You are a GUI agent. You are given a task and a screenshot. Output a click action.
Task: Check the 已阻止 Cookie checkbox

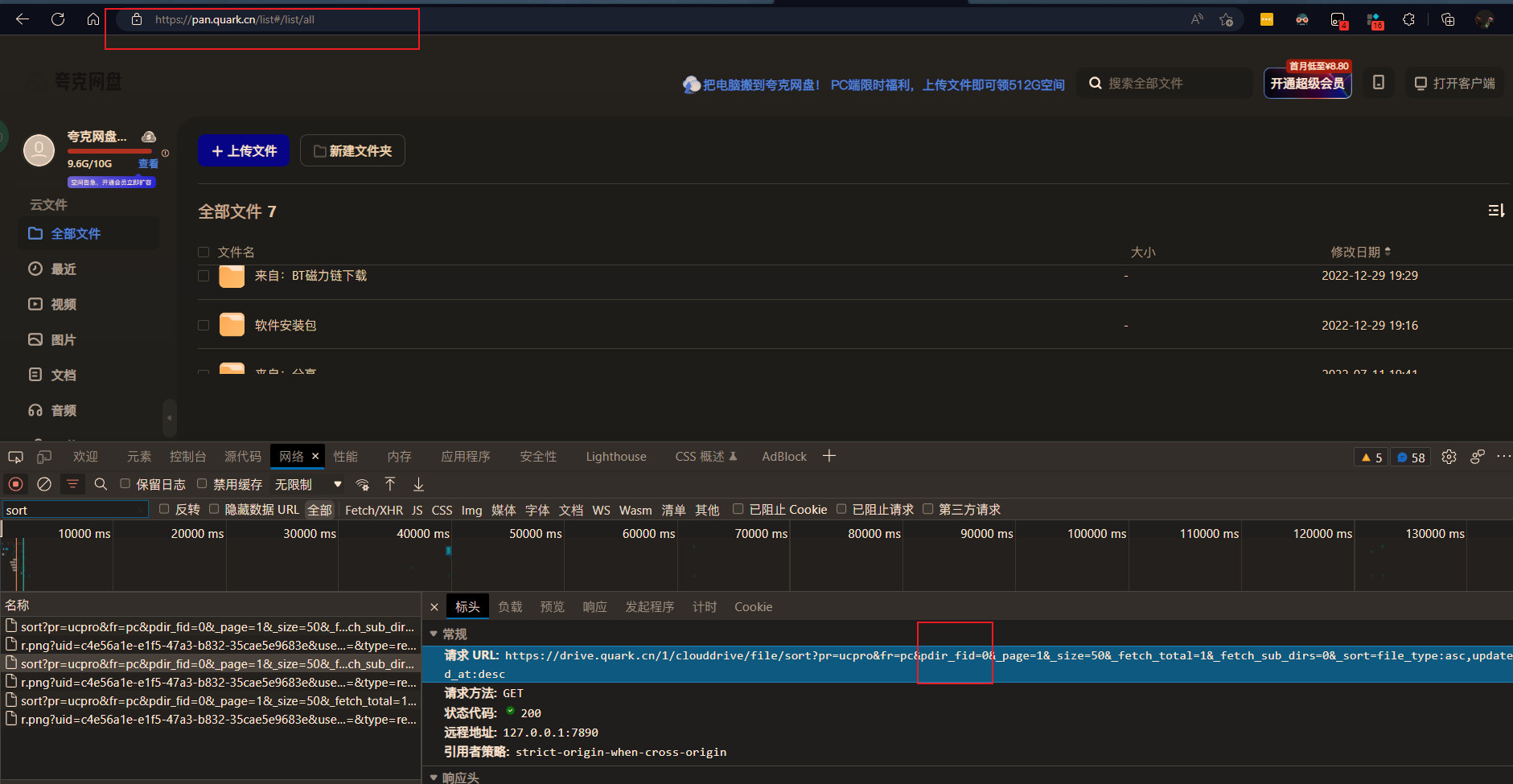pyautogui.click(x=738, y=509)
